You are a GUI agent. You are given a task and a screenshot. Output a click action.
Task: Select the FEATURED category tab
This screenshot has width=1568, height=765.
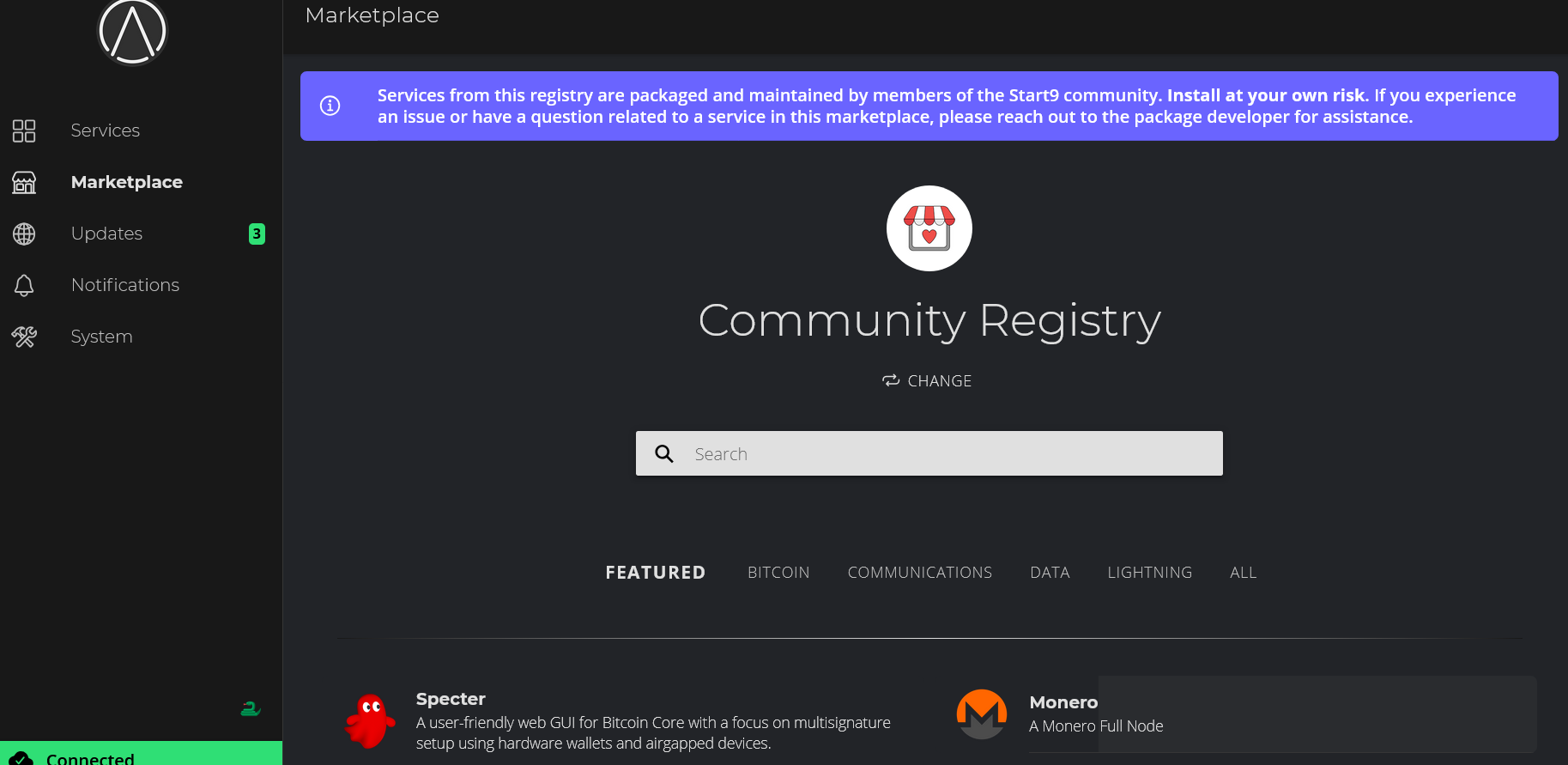pos(656,573)
